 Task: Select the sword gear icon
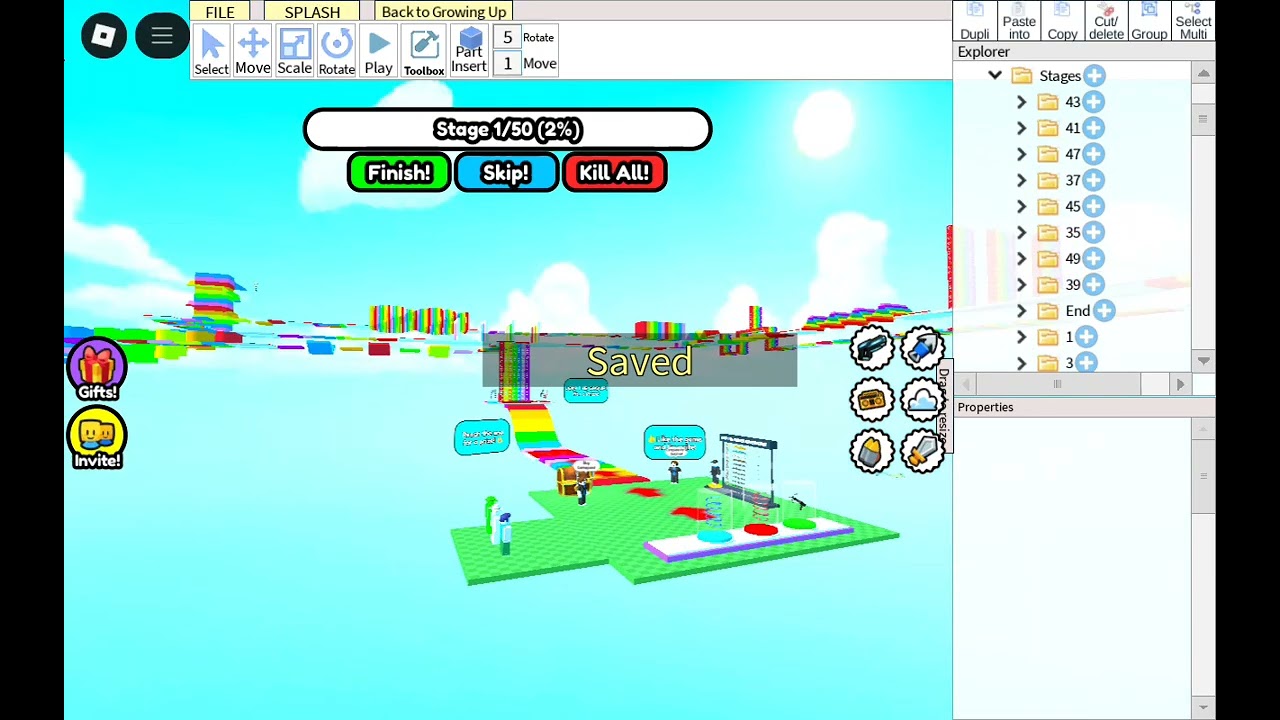tap(923, 452)
